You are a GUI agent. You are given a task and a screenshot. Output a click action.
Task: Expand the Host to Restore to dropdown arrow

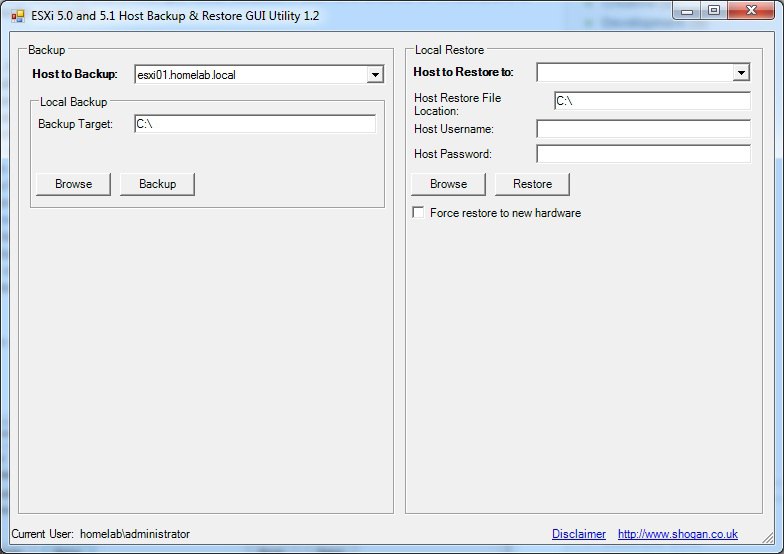point(741,72)
